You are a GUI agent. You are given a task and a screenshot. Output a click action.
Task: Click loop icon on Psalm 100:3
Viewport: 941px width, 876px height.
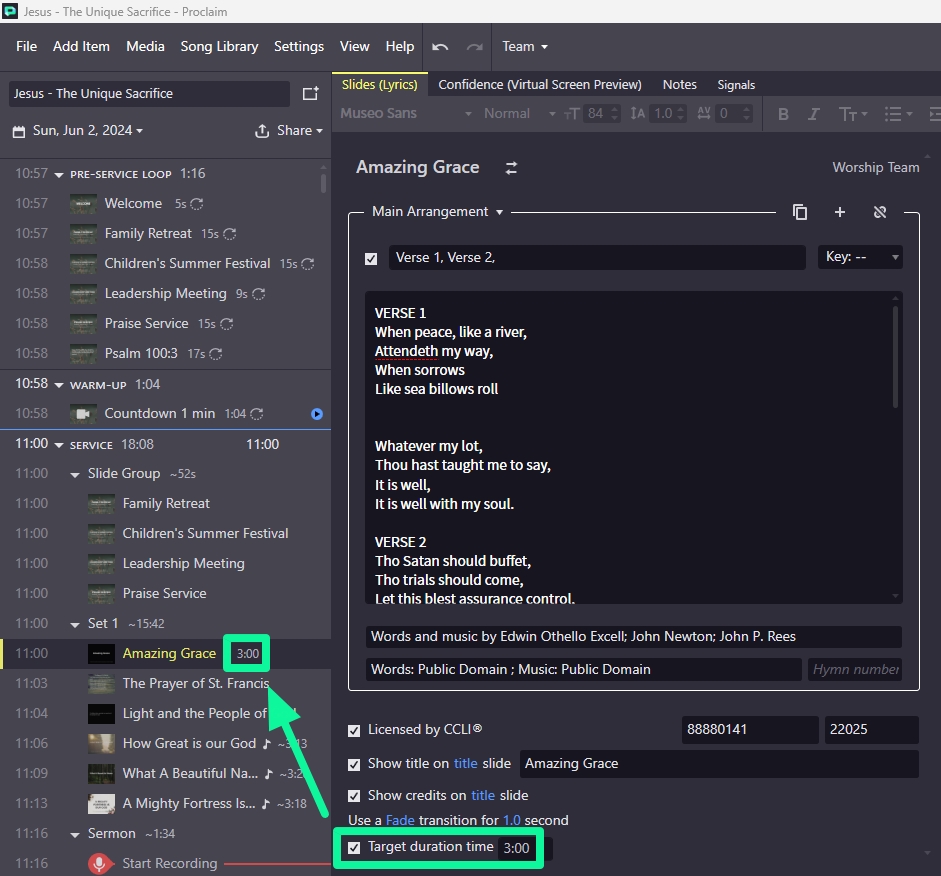pyautogui.click(x=215, y=354)
